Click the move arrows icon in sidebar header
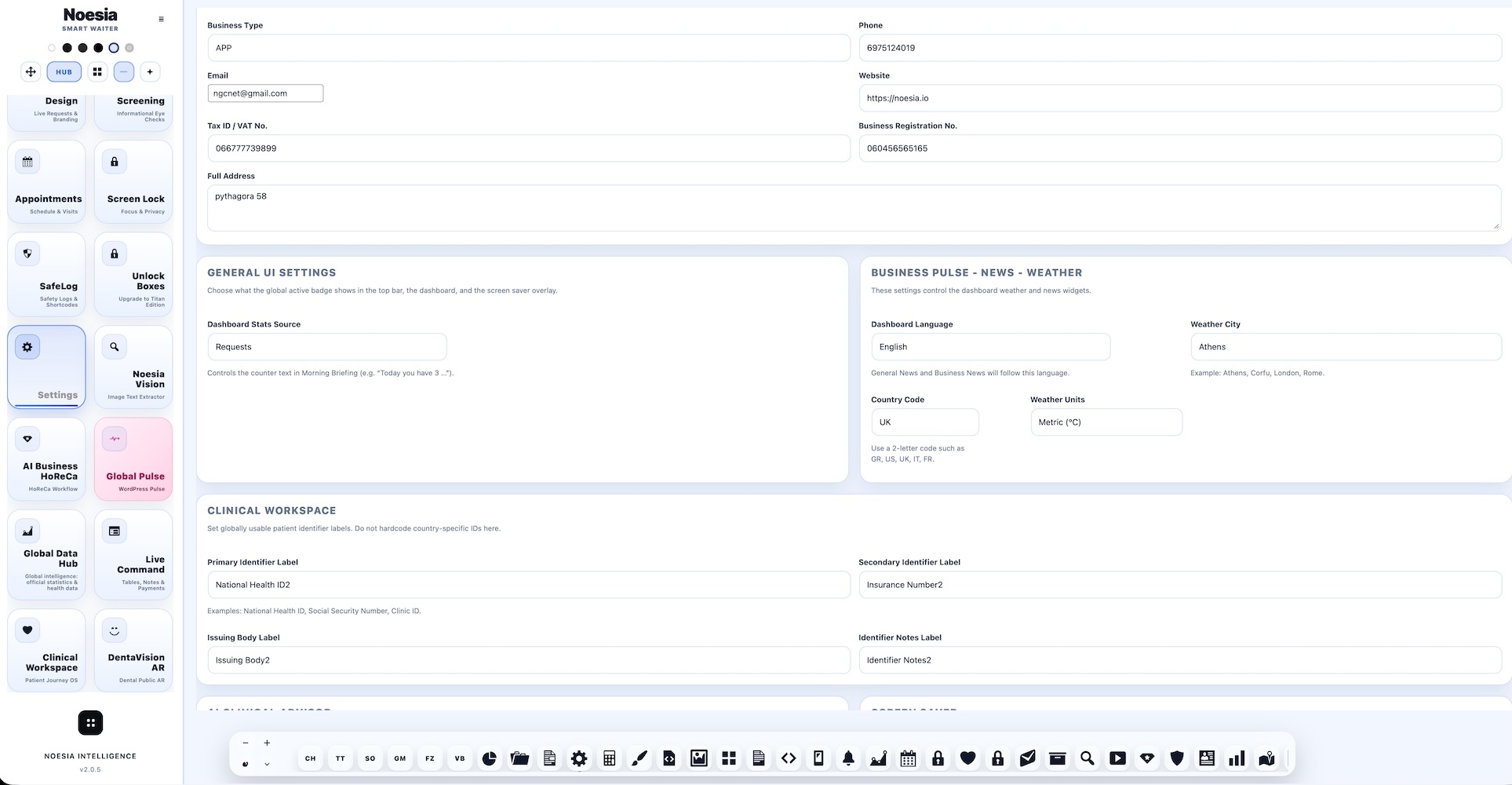 (x=31, y=71)
